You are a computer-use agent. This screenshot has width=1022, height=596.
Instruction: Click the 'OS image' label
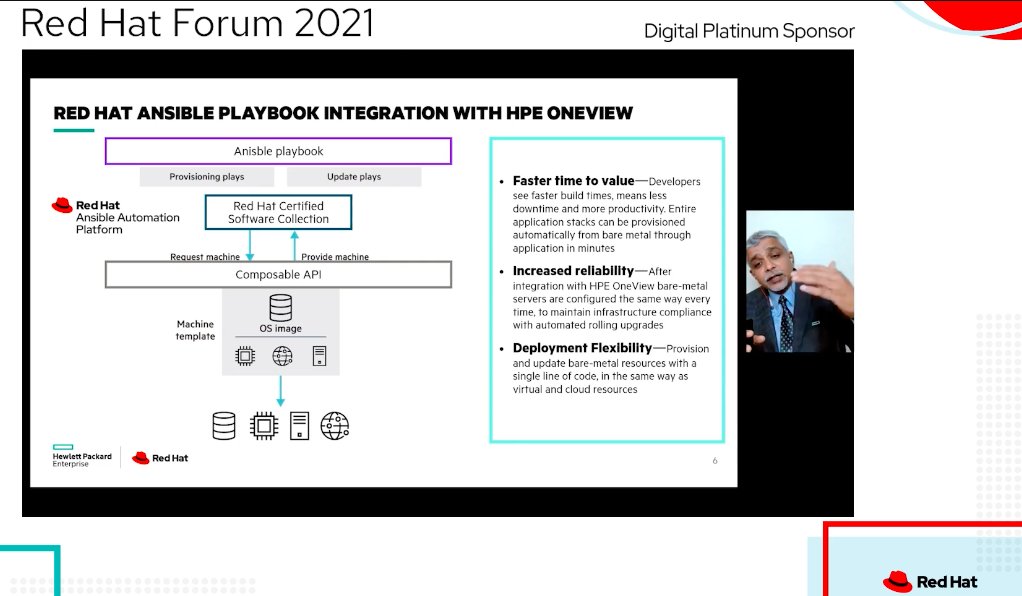point(280,329)
